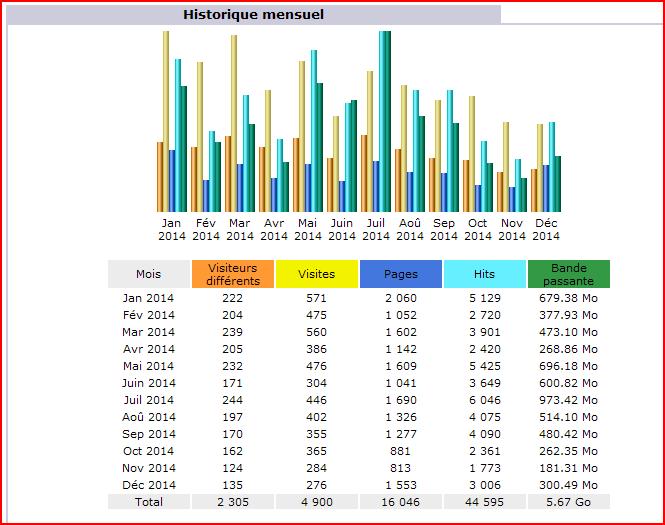Click July bandwidth value '973.42 Mo'
The width and height of the screenshot is (665, 525).
[x=568, y=400]
